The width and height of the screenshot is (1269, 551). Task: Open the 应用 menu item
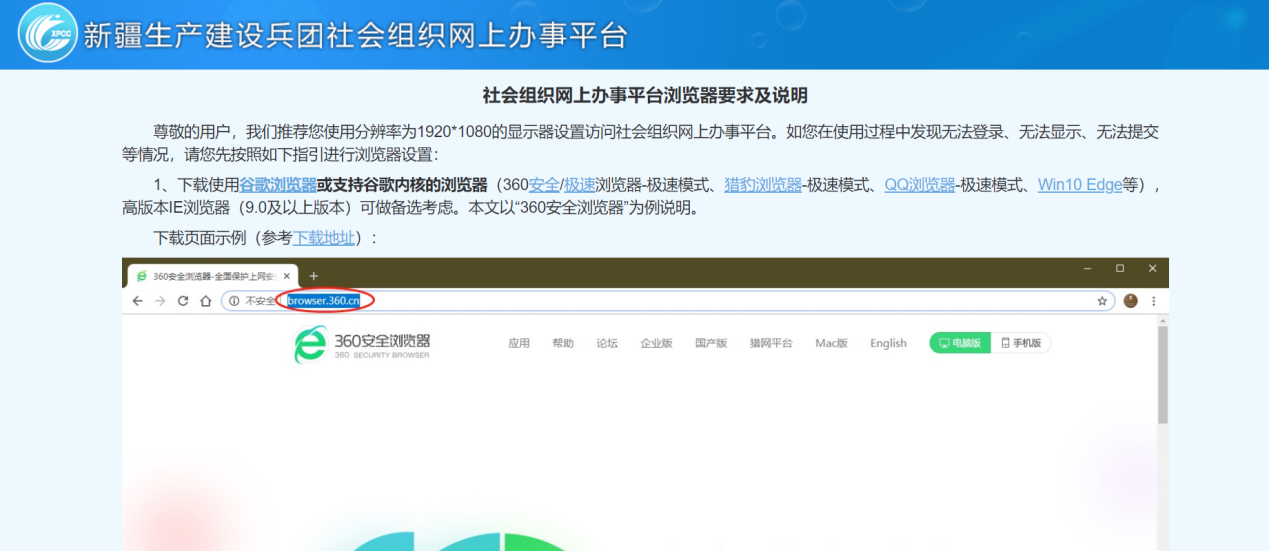(x=519, y=343)
